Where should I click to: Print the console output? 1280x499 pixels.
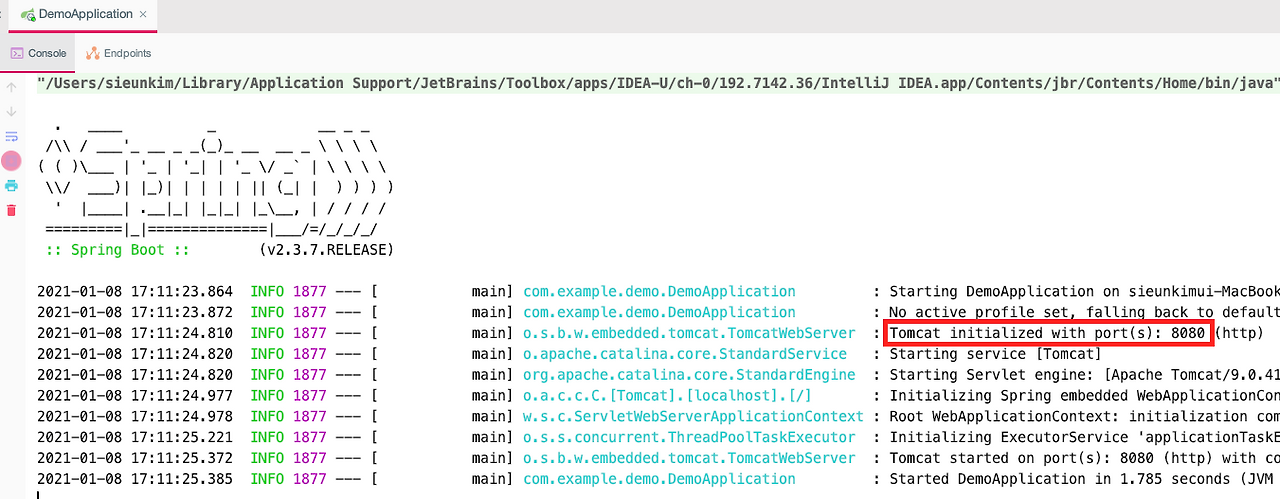pos(12,185)
